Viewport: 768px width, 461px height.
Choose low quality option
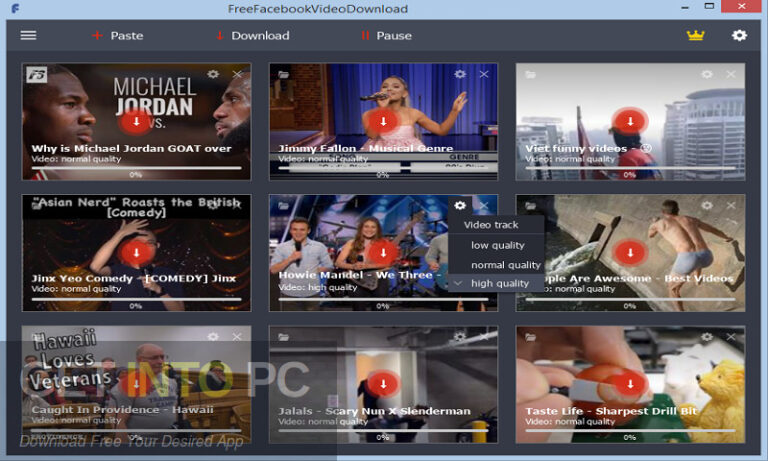click(x=496, y=245)
